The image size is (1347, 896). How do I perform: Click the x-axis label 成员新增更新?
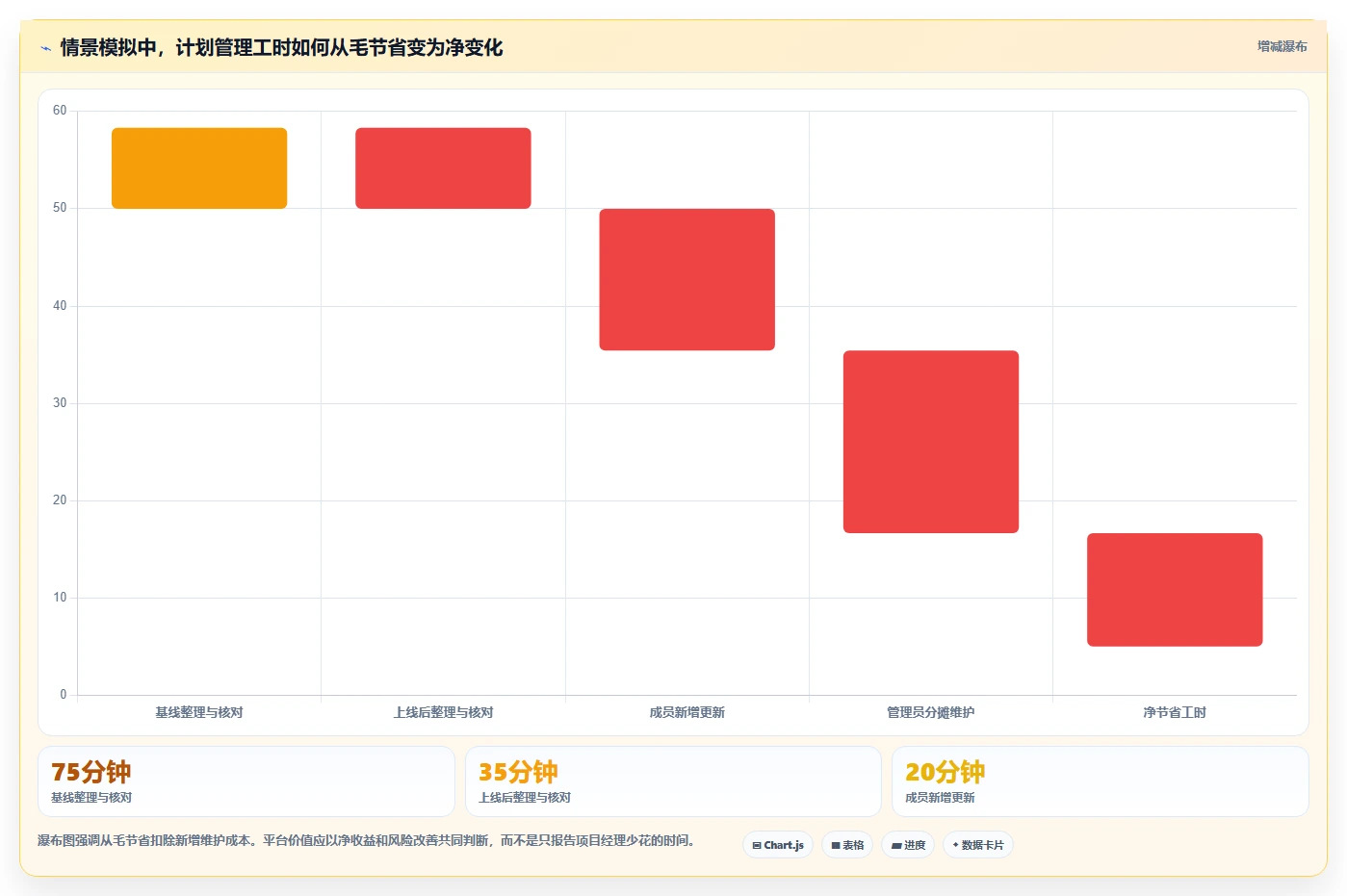(x=687, y=713)
